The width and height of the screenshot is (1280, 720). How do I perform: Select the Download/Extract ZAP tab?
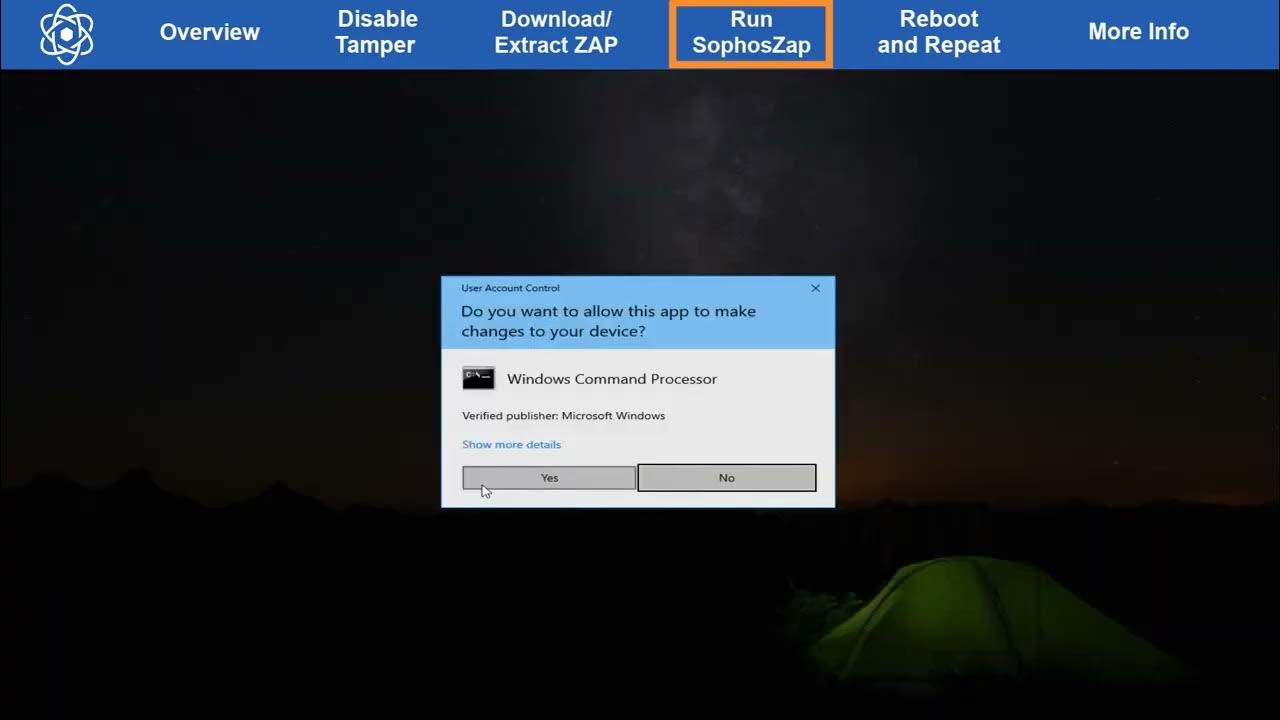(556, 32)
